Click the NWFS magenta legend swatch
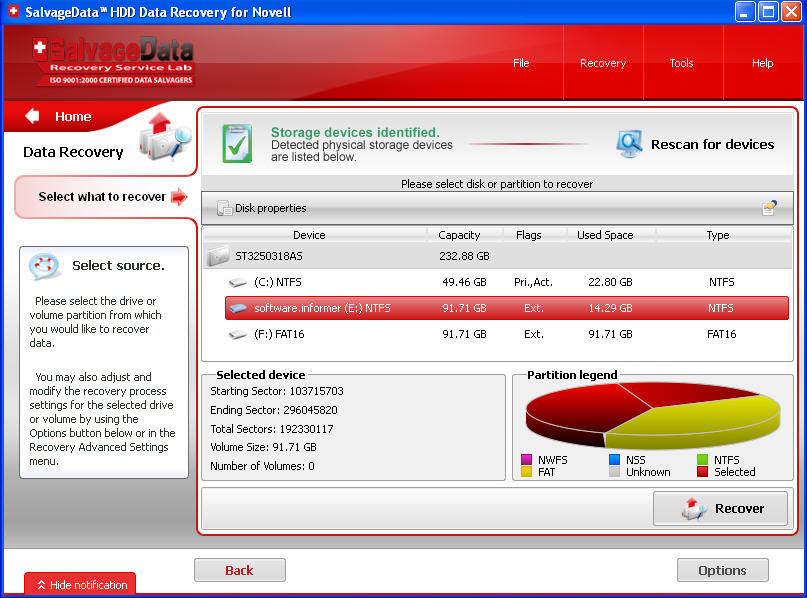This screenshot has width=807, height=598. (x=527, y=459)
